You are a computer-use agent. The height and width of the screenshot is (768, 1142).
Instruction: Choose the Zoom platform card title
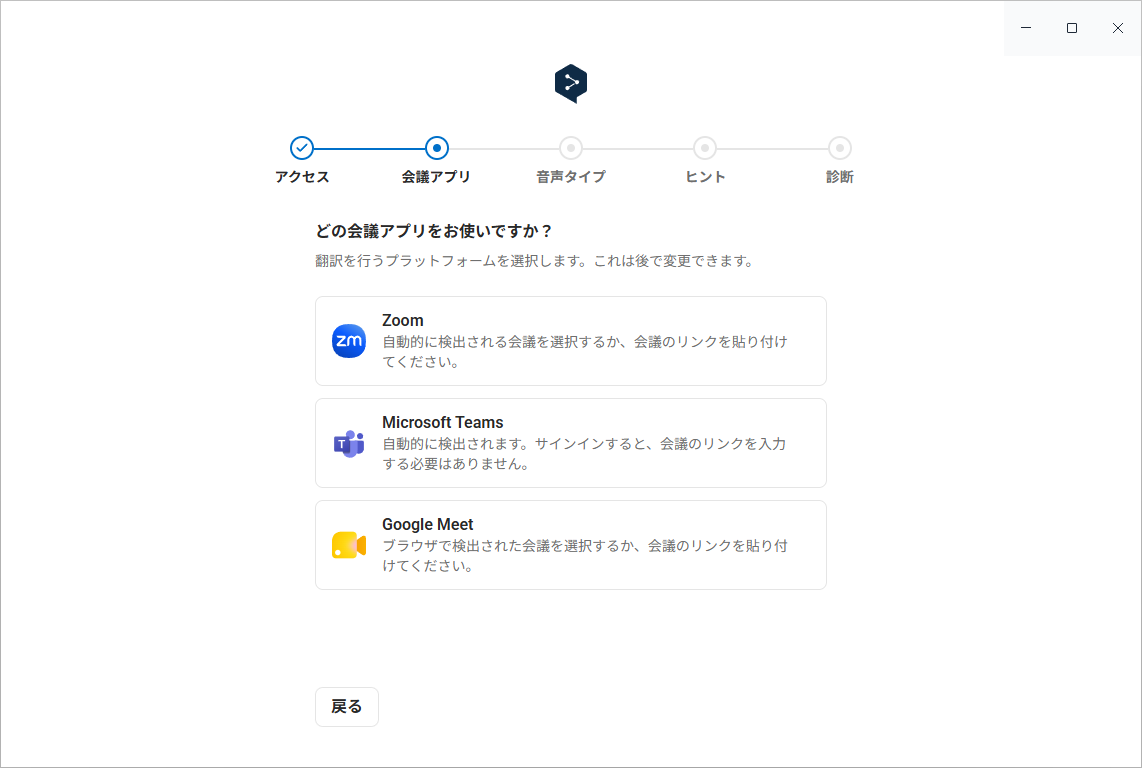click(403, 321)
